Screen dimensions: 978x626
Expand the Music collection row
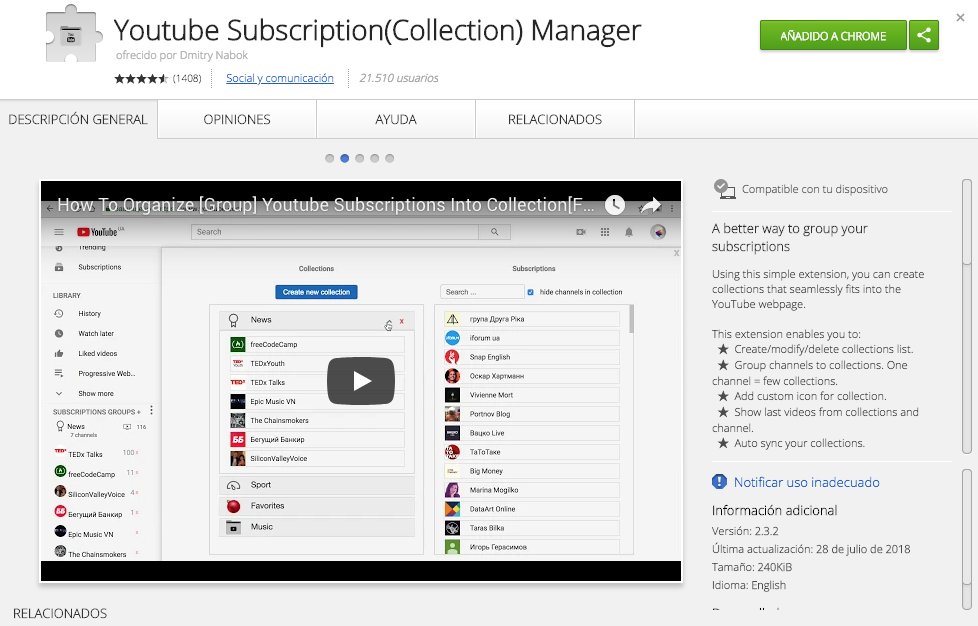[x=317, y=527]
